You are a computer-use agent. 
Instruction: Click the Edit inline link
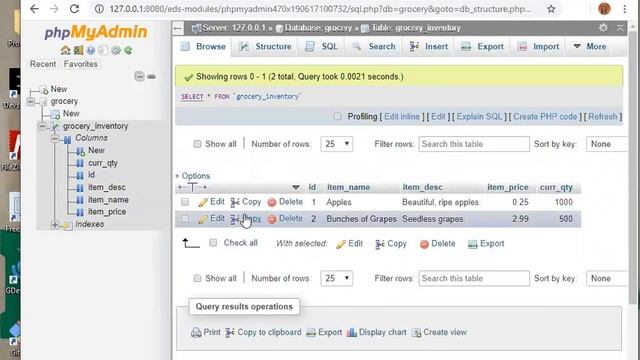[x=402, y=117]
